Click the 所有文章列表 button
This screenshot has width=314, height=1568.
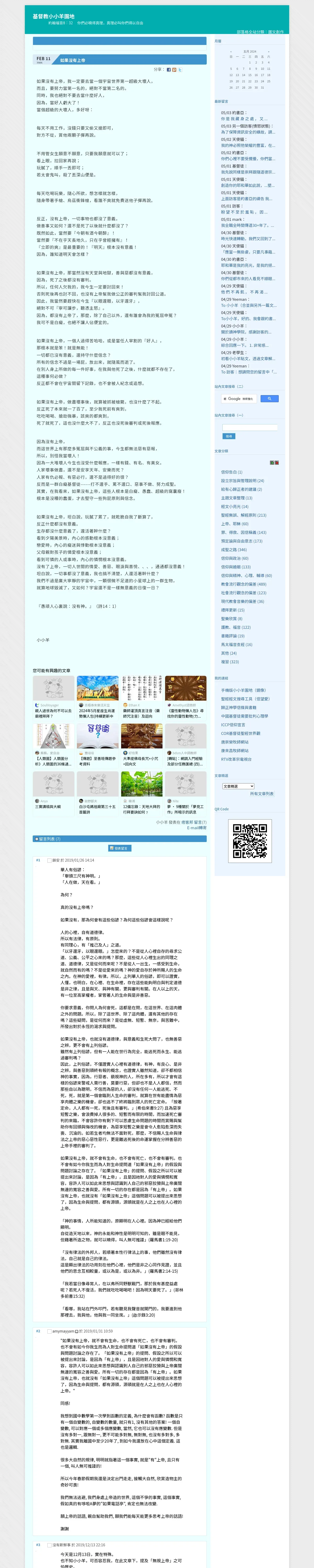pyautogui.click(x=262, y=794)
